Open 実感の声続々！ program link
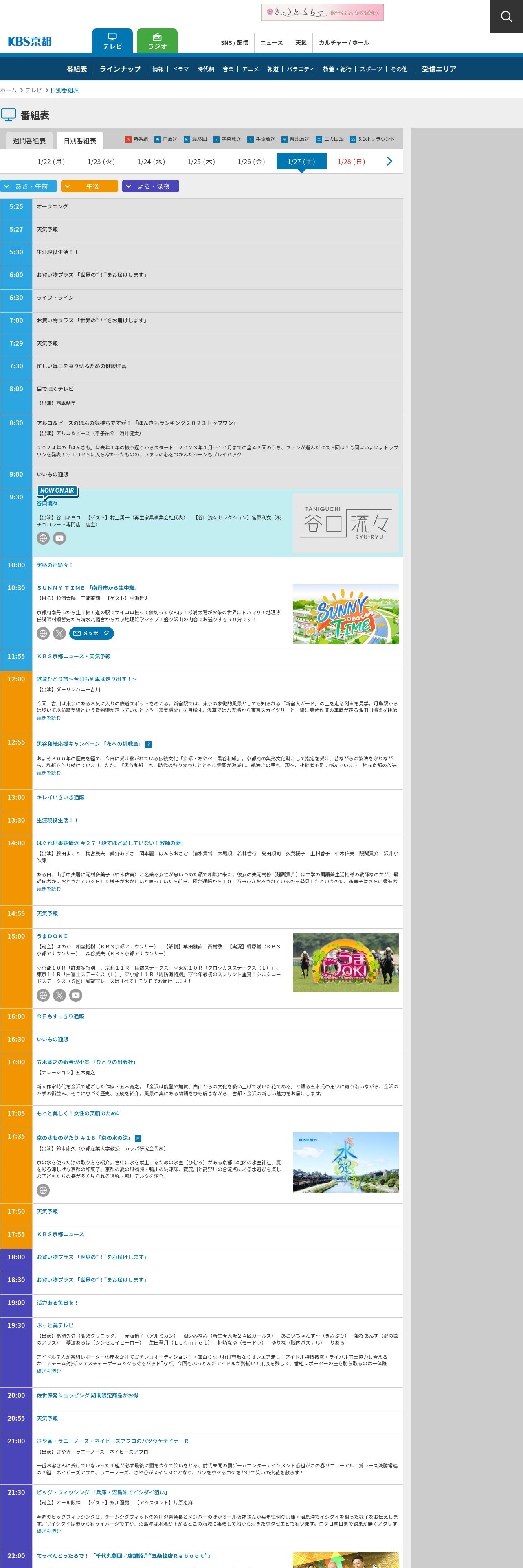Screen dimensions: 523x1568 55,565
